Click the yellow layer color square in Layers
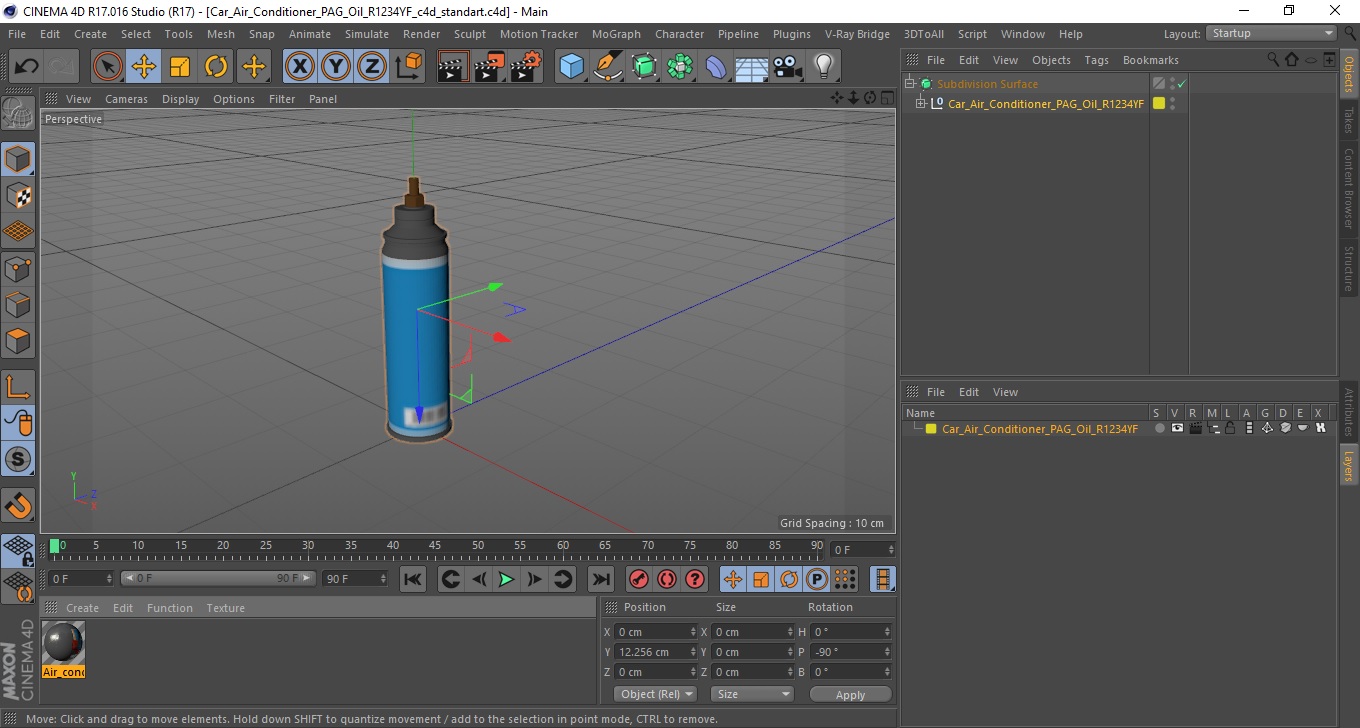This screenshot has width=1360, height=728. pyautogui.click(x=931, y=429)
